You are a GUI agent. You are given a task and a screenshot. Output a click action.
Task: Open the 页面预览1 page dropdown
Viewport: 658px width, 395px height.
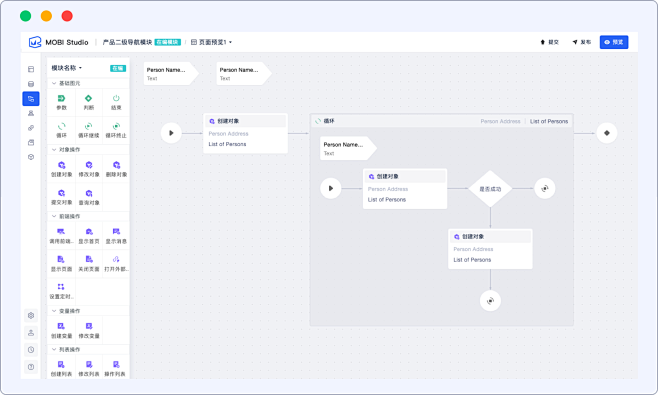click(212, 42)
